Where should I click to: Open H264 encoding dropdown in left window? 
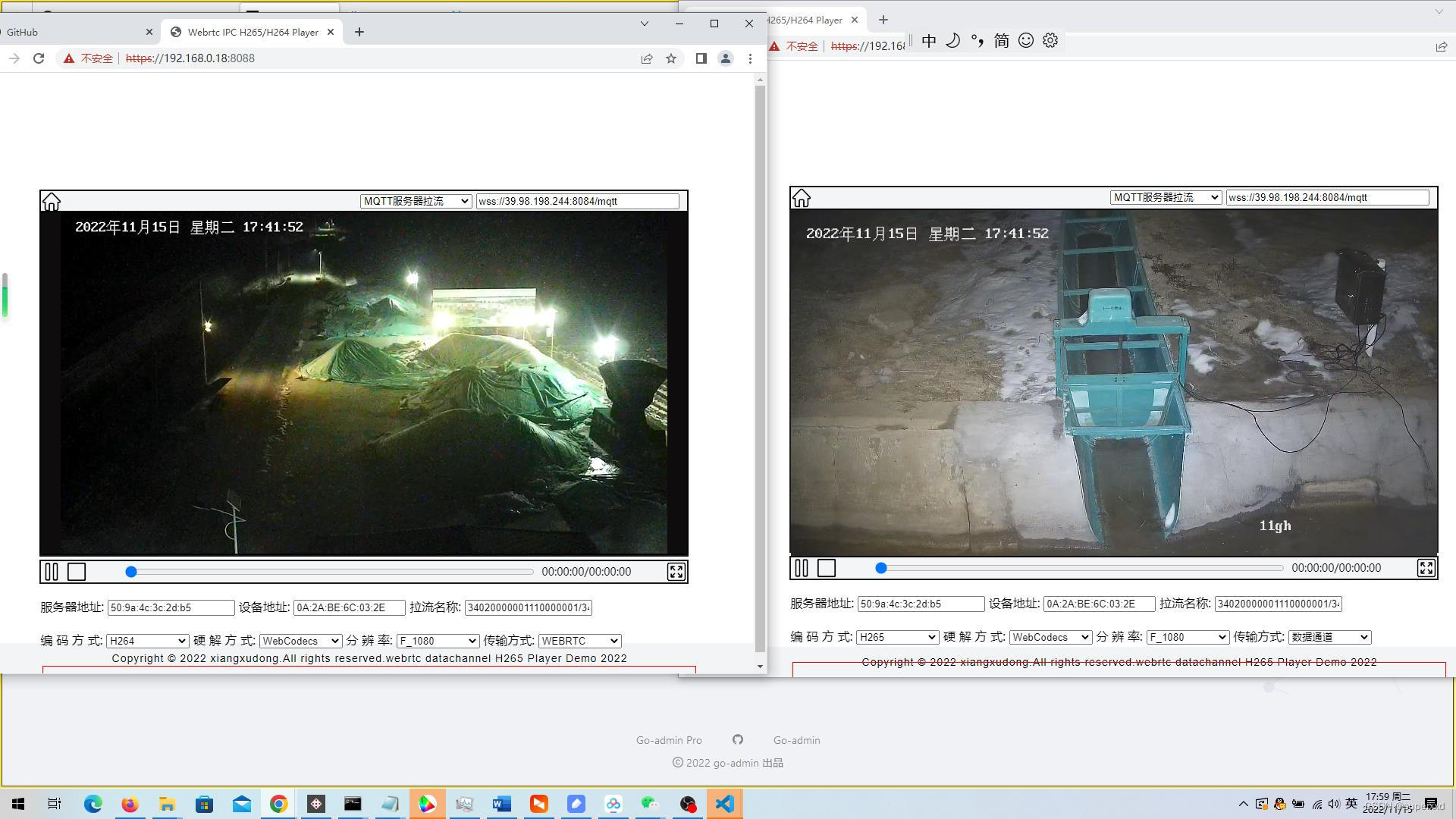pyautogui.click(x=147, y=641)
